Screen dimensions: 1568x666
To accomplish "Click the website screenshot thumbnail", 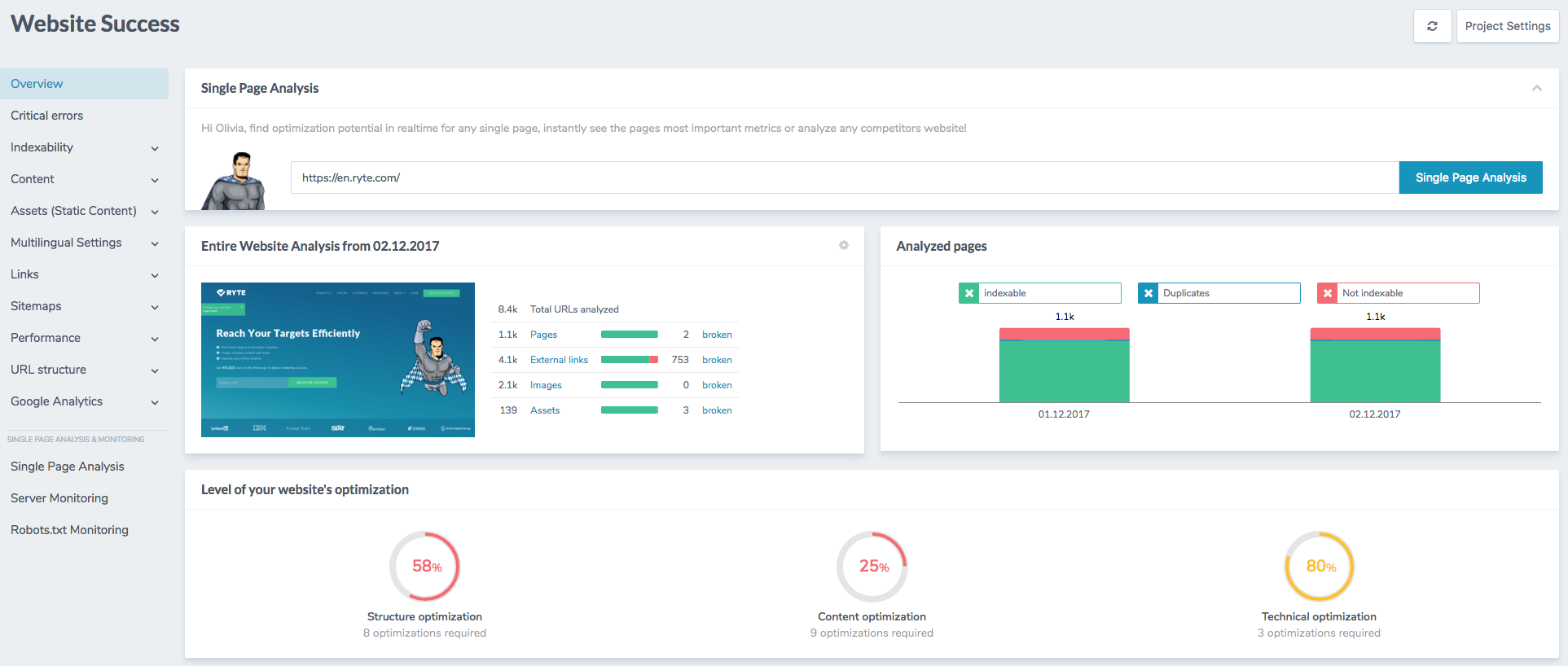I will click(338, 360).
